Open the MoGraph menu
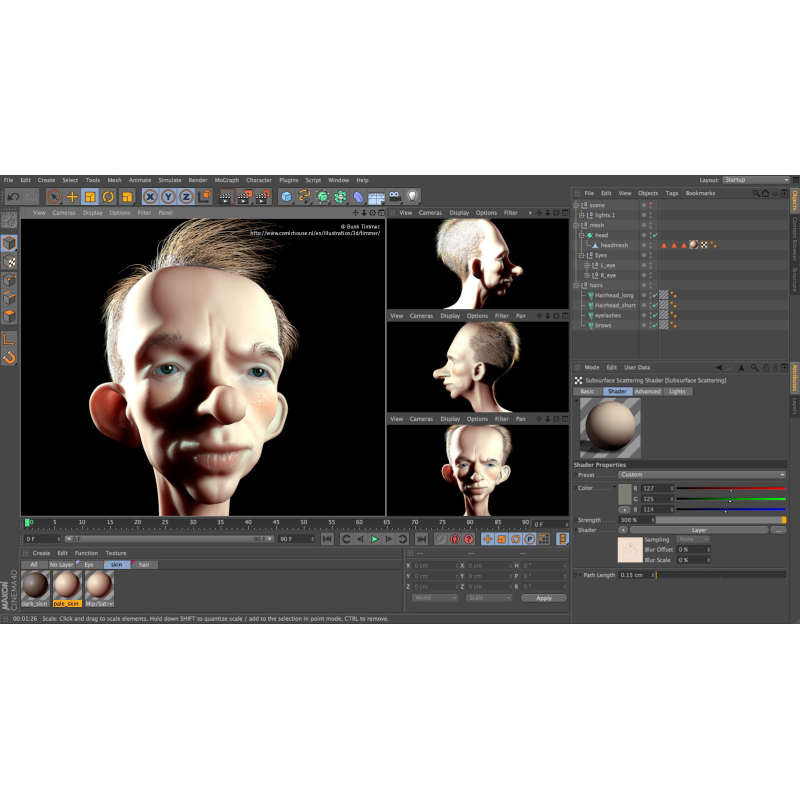This screenshot has height=800, width=800. tap(226, 180)
